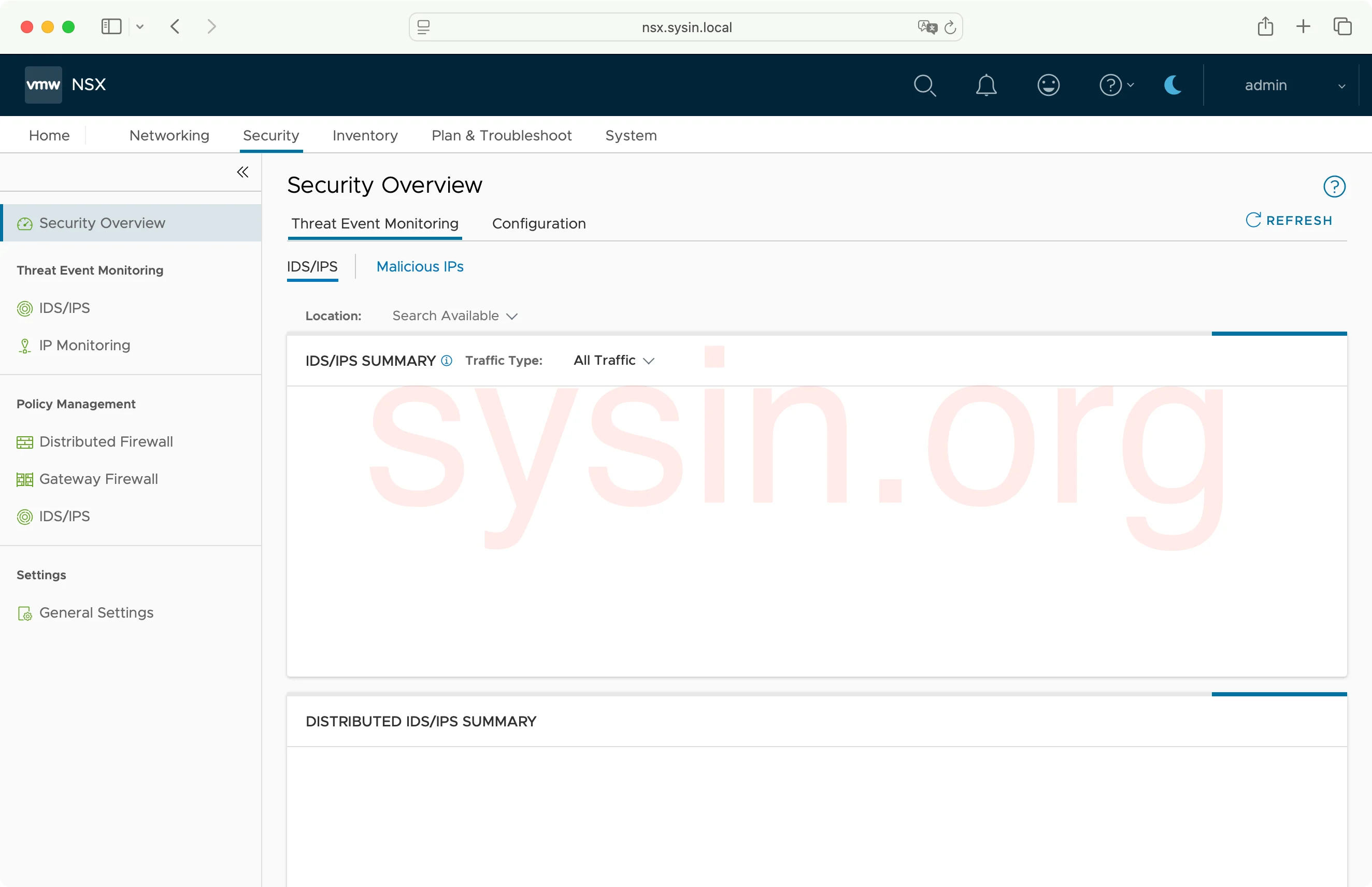Click the feedback smiley face icon
The width and height of the screenshot is (1372, 887).
(x=1048, y=85)
